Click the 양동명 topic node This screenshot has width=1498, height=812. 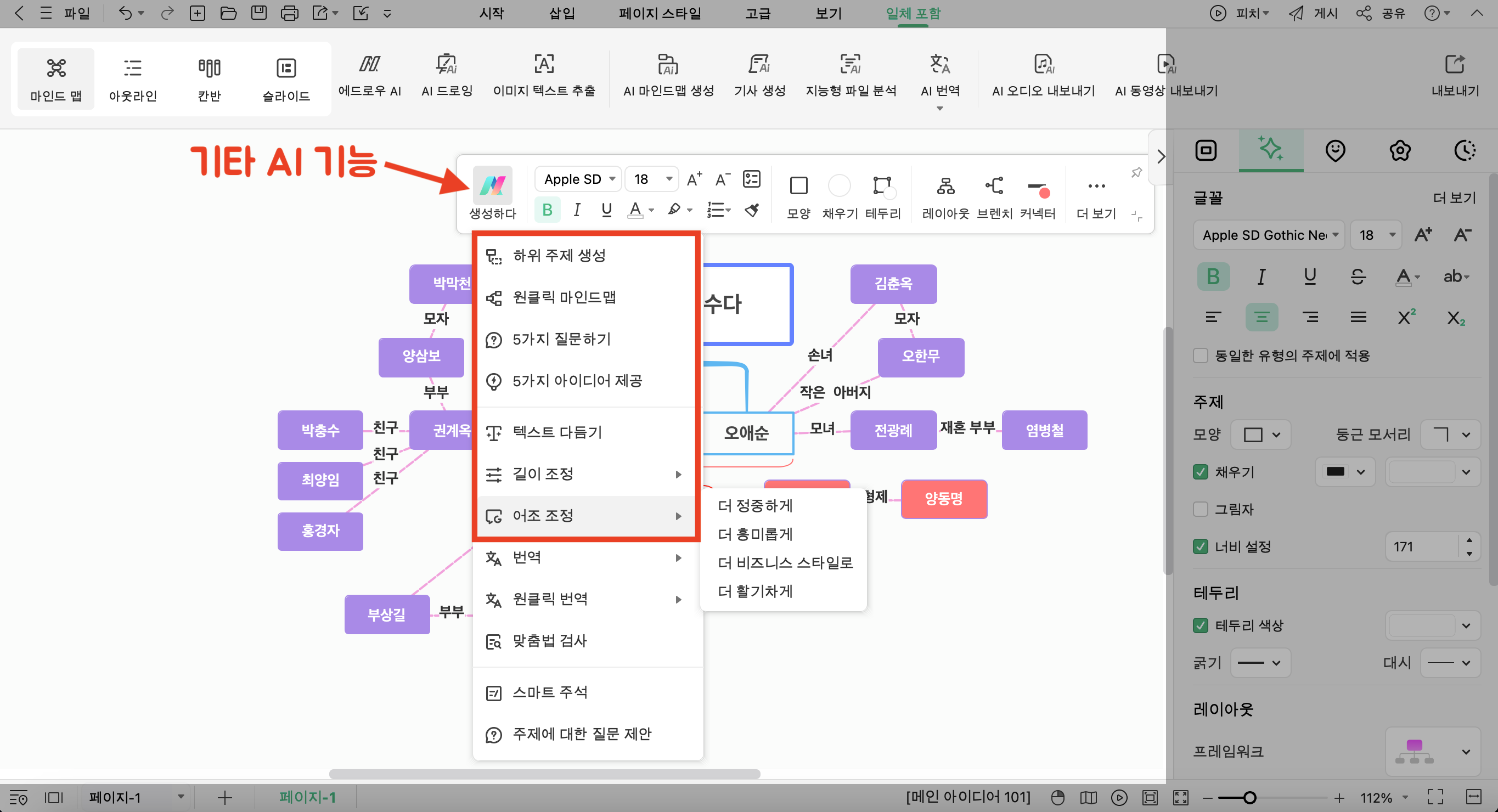944,499
